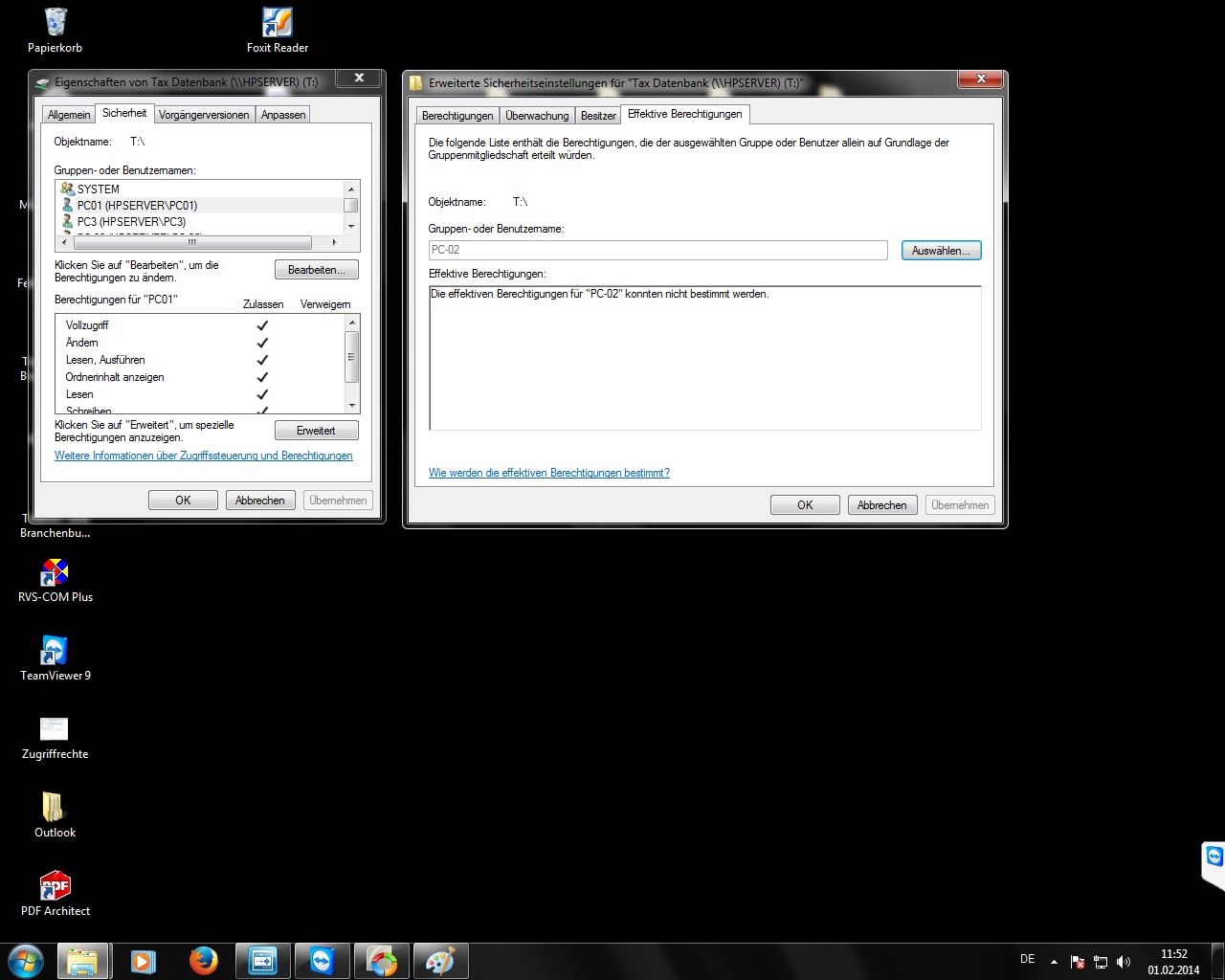1225x980 pixels.
Task: Open the link Wie werden die effektiven Berechtigungen bestimmt?
Action: point(549,473)
